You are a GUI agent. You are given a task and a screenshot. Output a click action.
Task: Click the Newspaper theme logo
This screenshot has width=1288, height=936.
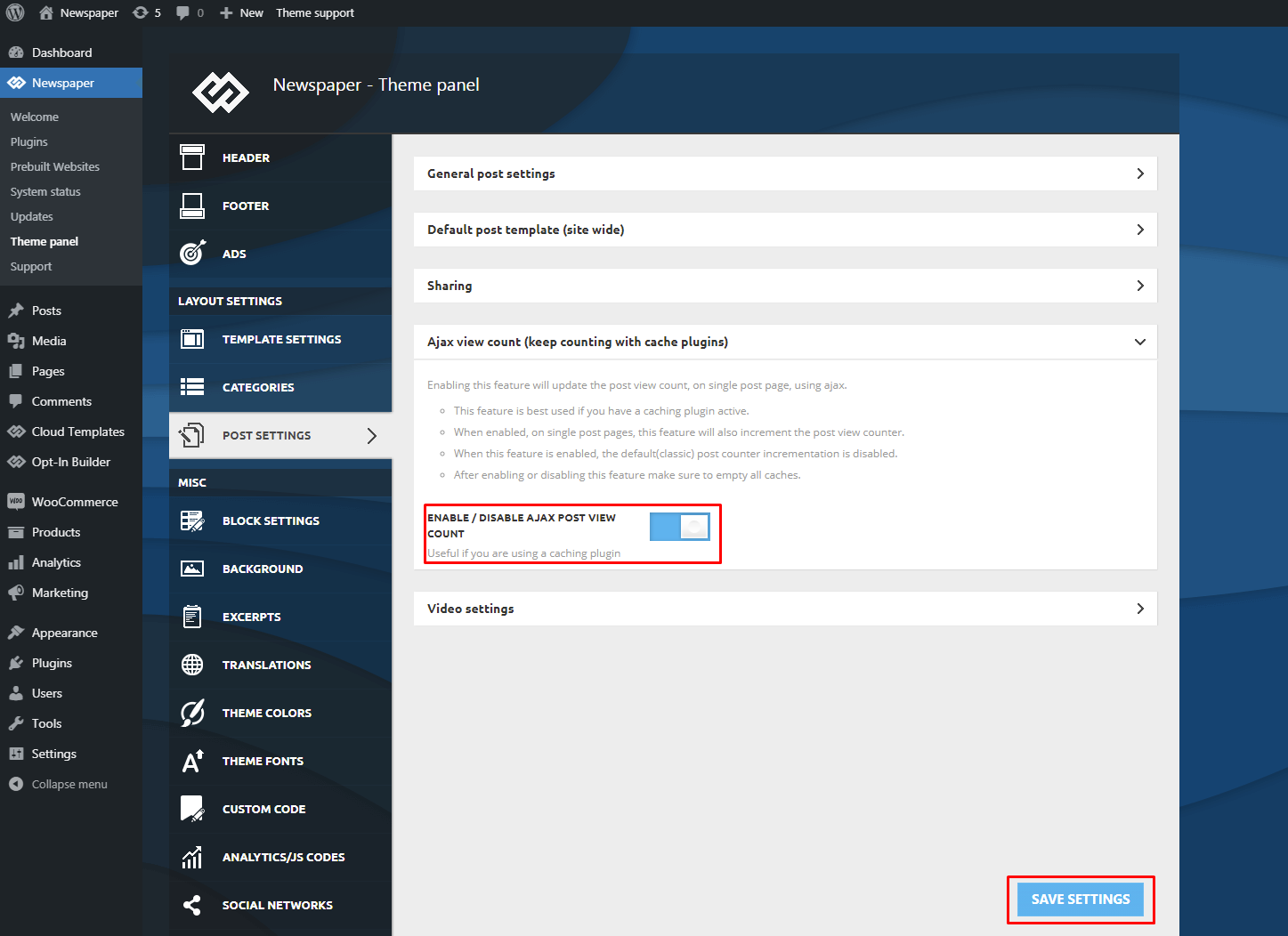[x=221, y=93]
